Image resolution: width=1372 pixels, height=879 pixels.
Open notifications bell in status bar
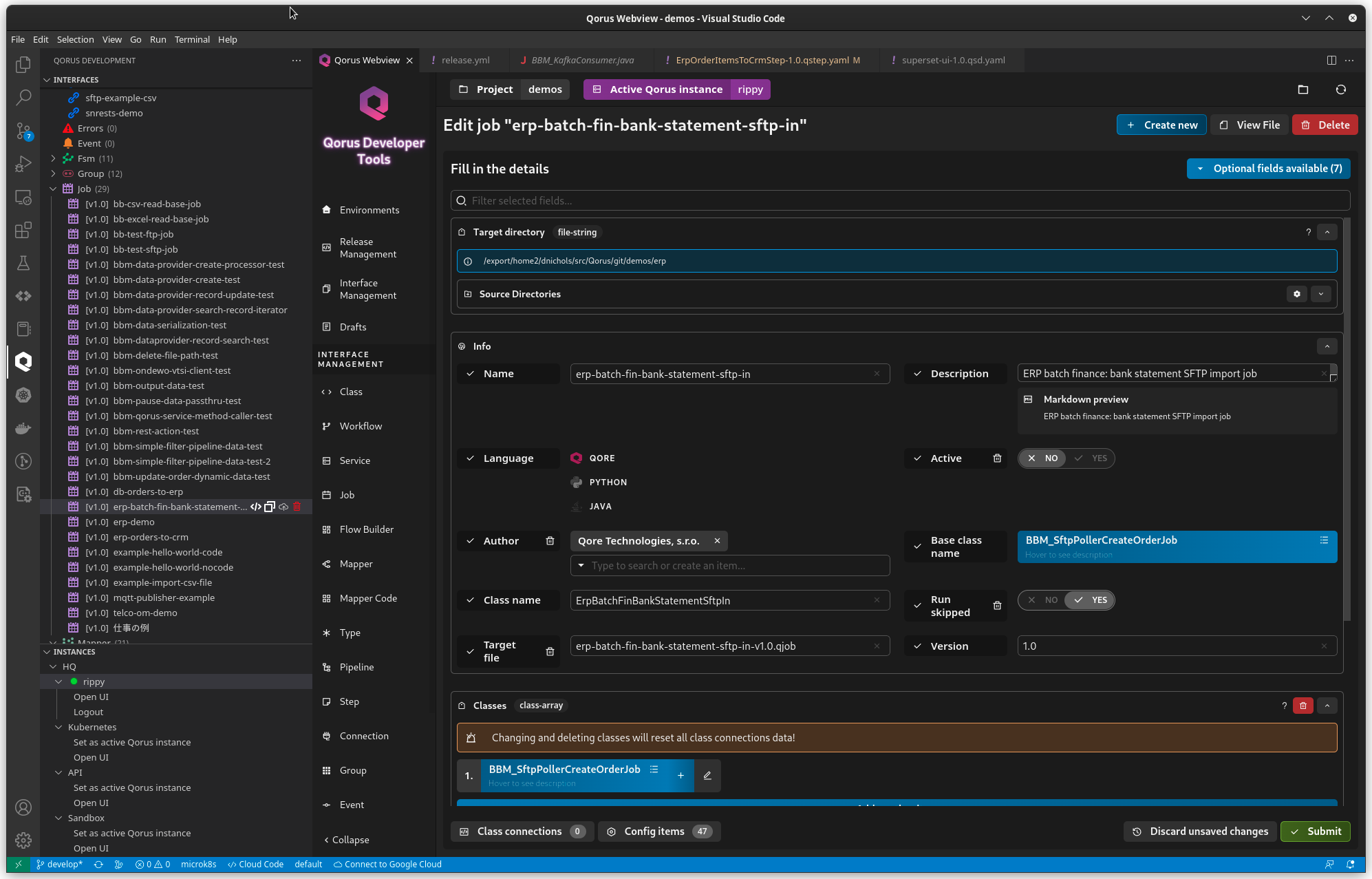tap(1350, 865)
